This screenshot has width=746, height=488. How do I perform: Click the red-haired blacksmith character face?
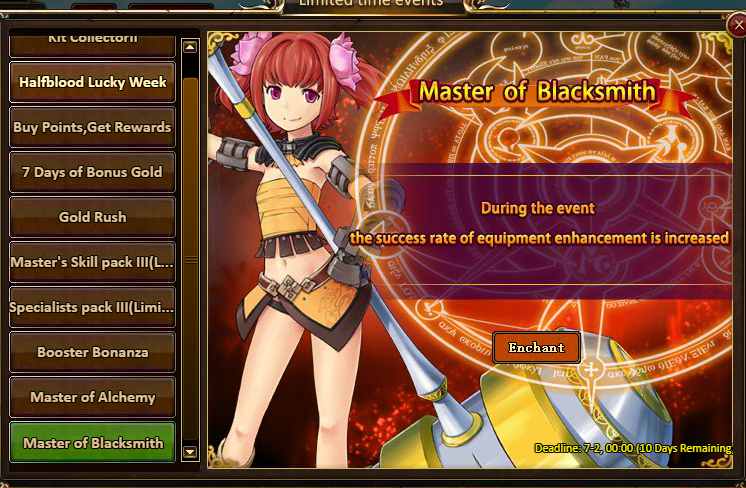290,95
